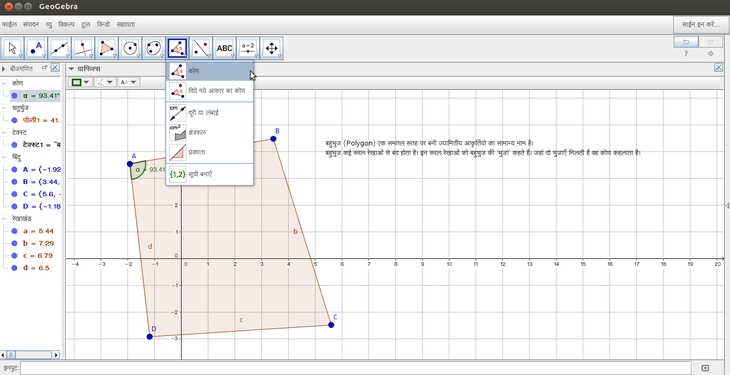The width and height of the screenshot is (730, 375).
Task: Choose Angle with Given Size entry
Action: 210,91
